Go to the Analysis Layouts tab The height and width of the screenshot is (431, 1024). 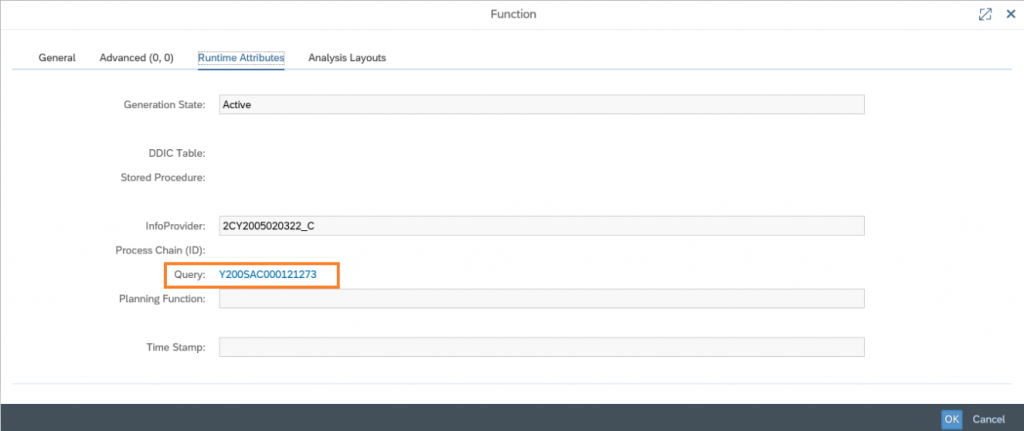(x=347, y=57)
